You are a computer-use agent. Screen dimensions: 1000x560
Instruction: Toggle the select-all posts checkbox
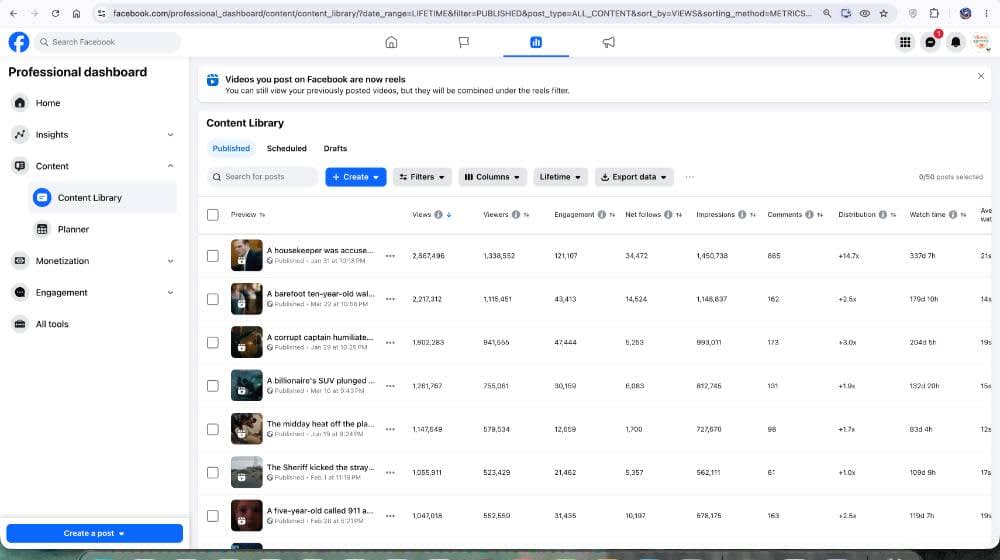(212, 215)
